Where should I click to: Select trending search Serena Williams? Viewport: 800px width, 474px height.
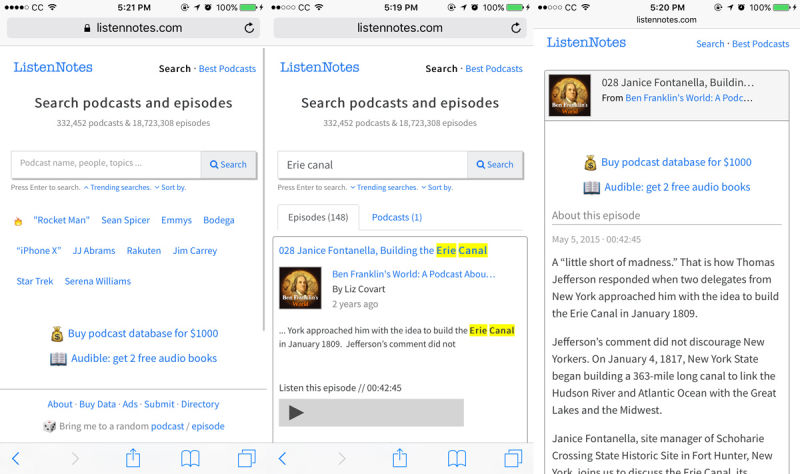(97, 281)
